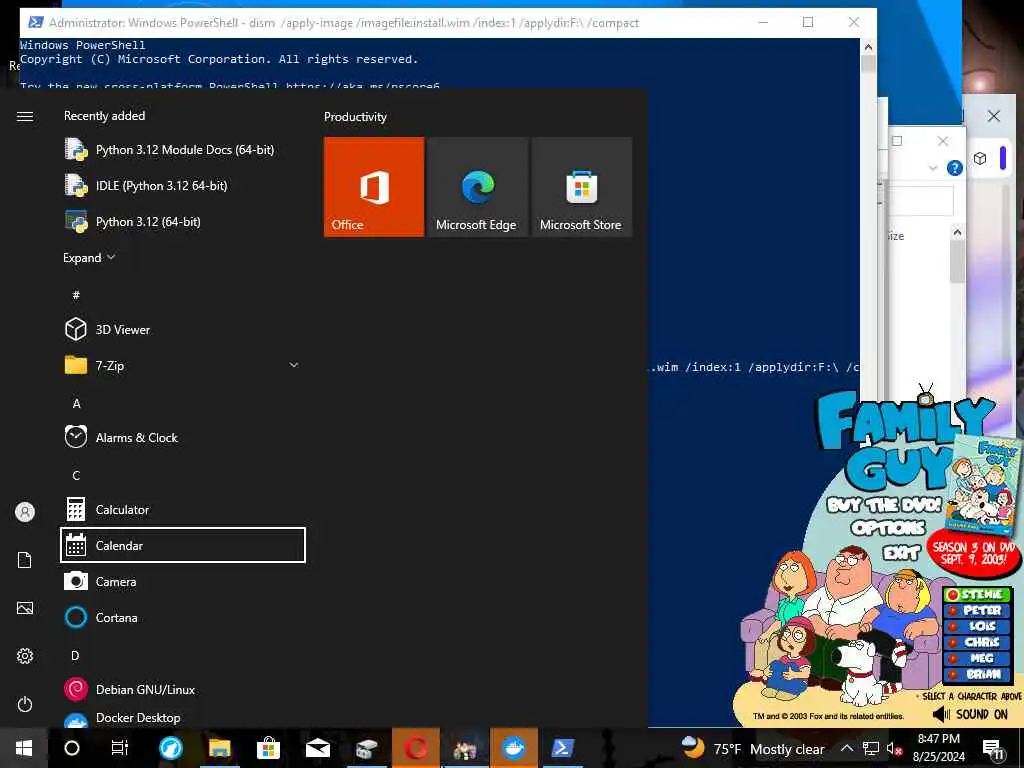Open Task View on taskbar
This screenshot has width=1024, height=768.
[120, 748]
